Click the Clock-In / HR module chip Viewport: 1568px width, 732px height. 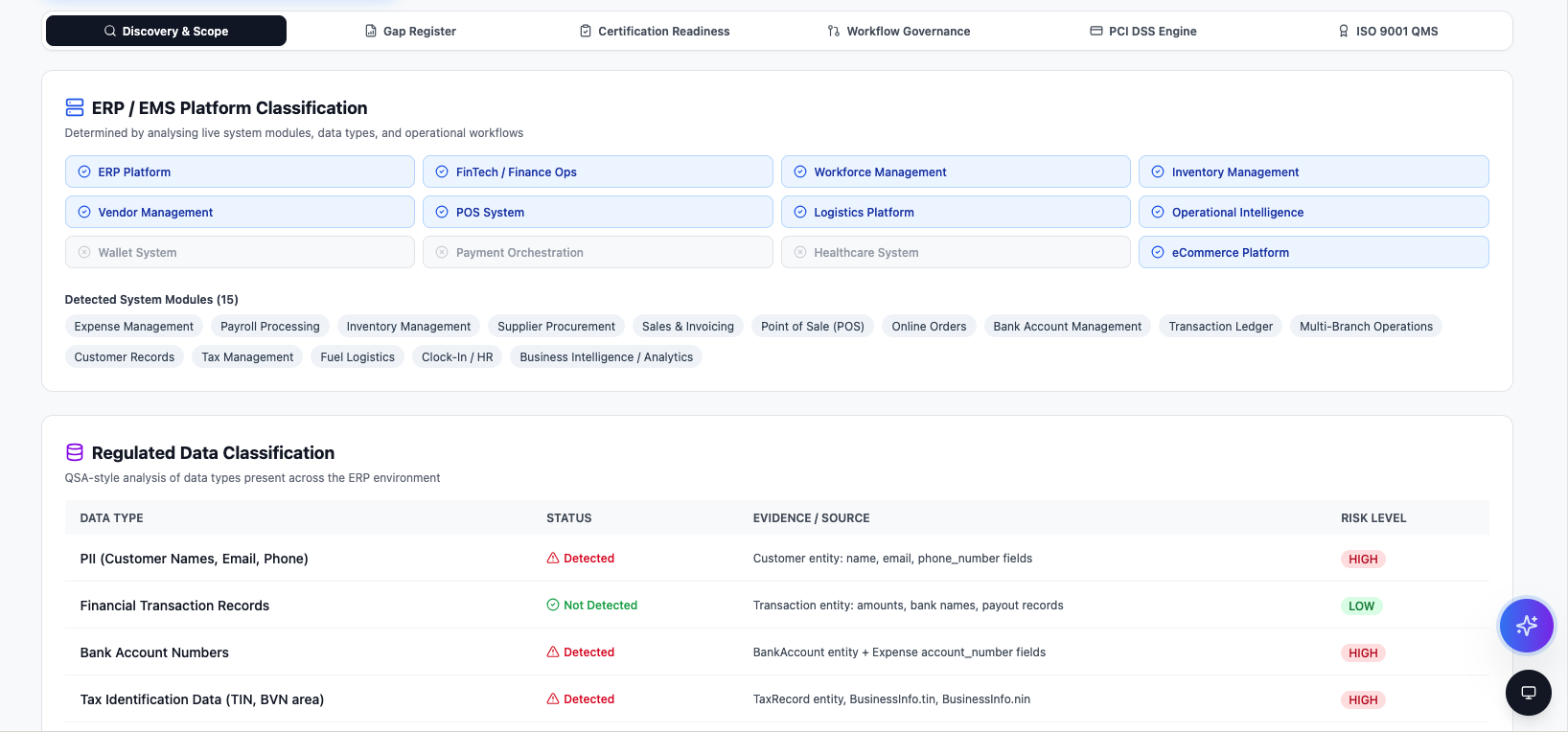[457, 357]
